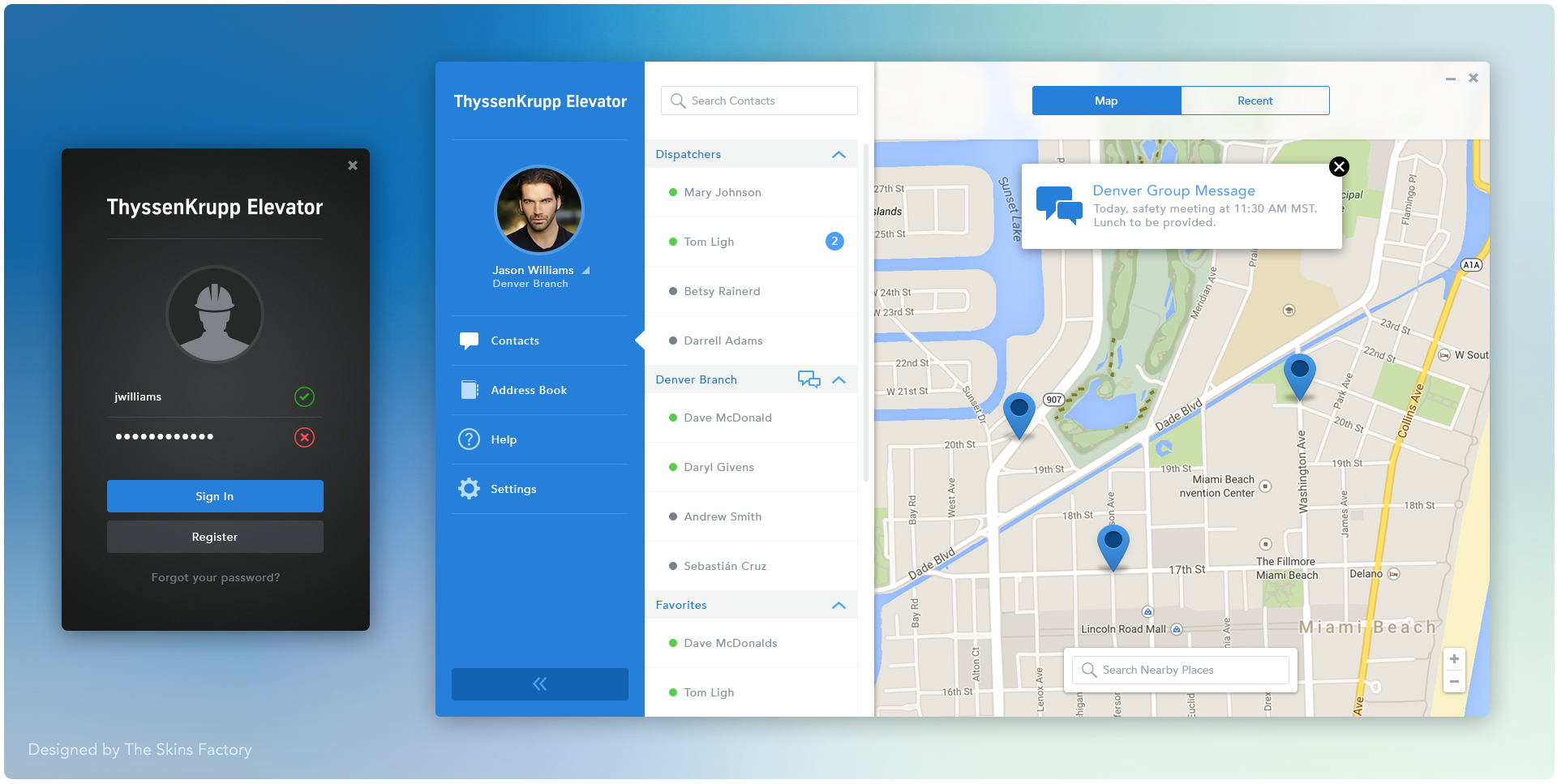Click the Address Book icon
Image resolution: width=1557 pixels, height=784 pixels.
pyautogui.click(x=470, y=390)
